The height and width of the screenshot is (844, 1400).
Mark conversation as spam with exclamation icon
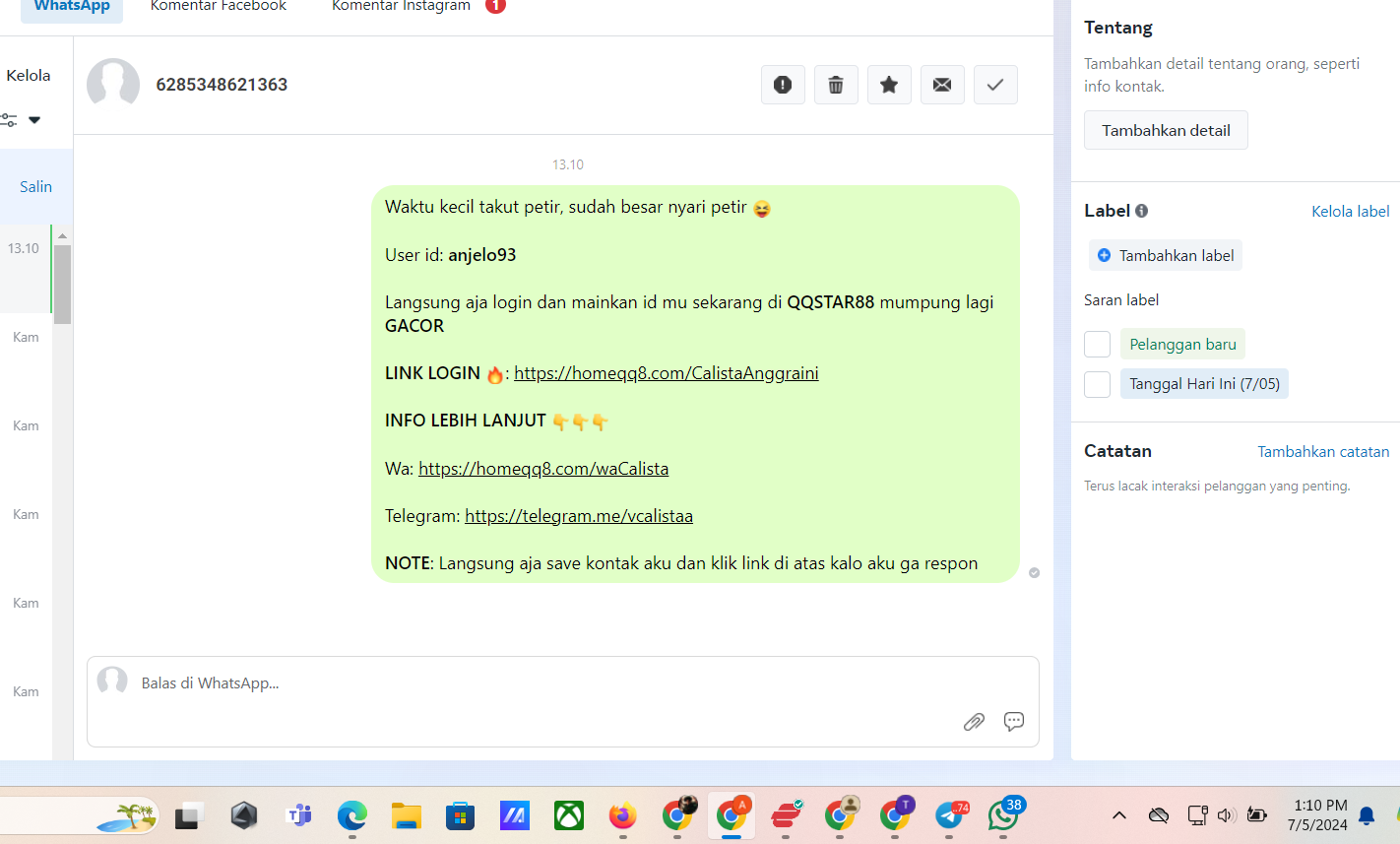tap(783, 85)
